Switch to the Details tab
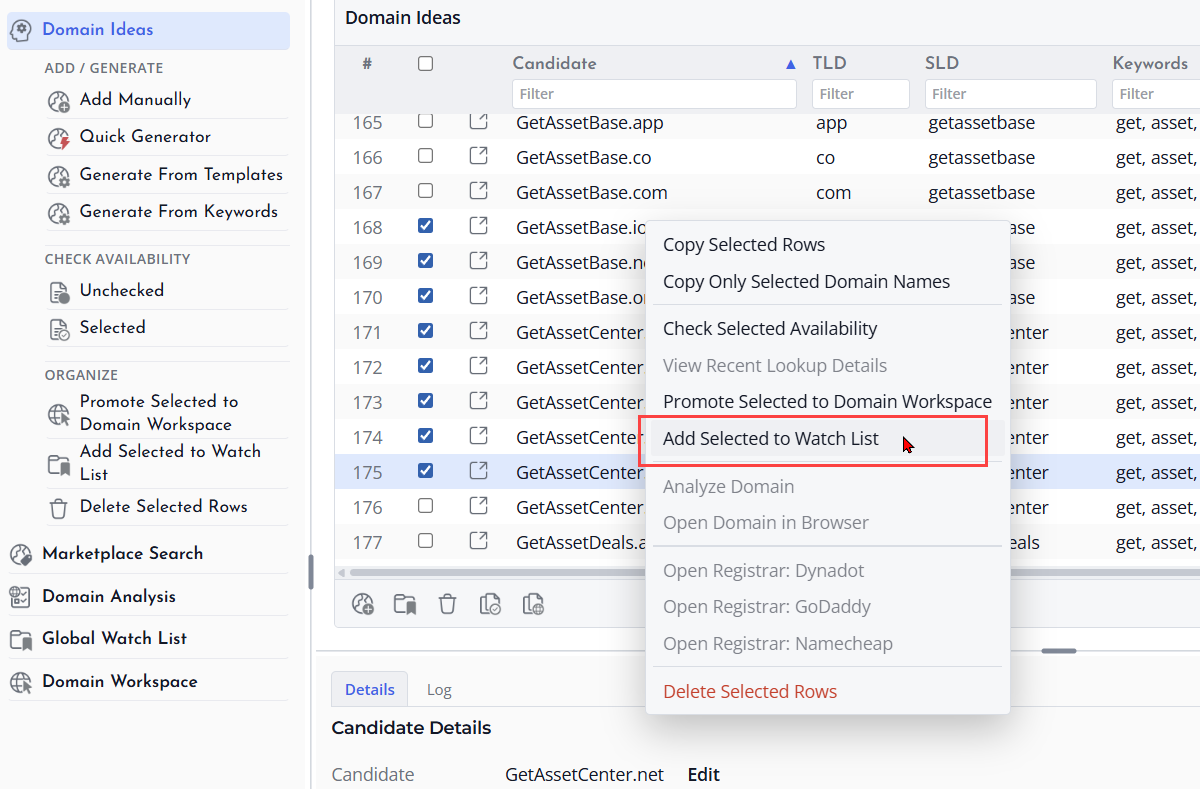The width and height of the screenshot is (1200, 789). [370, 690]
